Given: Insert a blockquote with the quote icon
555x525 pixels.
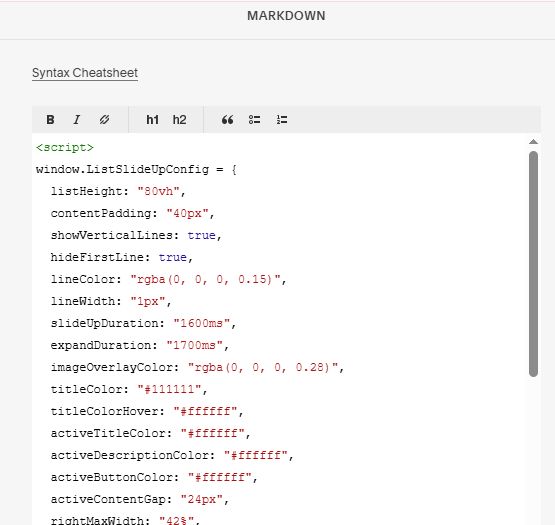Looking at the screenshot, I should pos(227,120).
